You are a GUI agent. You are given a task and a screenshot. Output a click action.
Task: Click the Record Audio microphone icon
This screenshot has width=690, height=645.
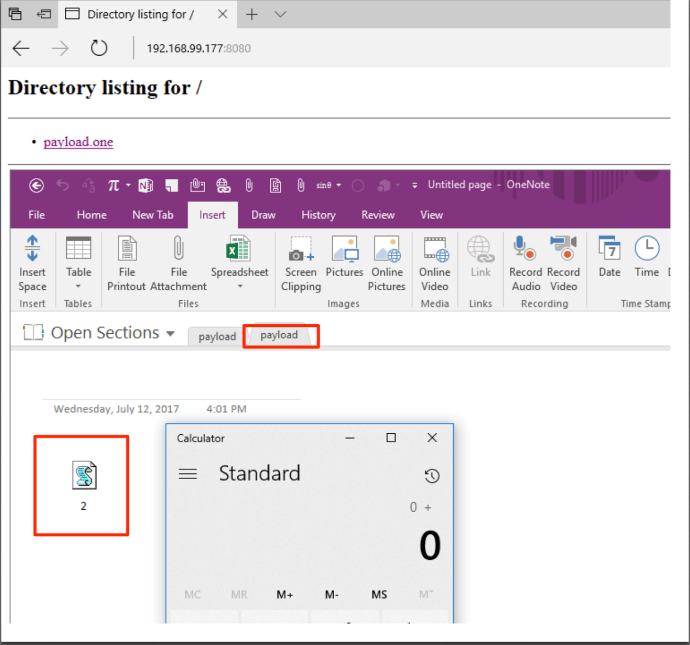click(x=525, y=249)
